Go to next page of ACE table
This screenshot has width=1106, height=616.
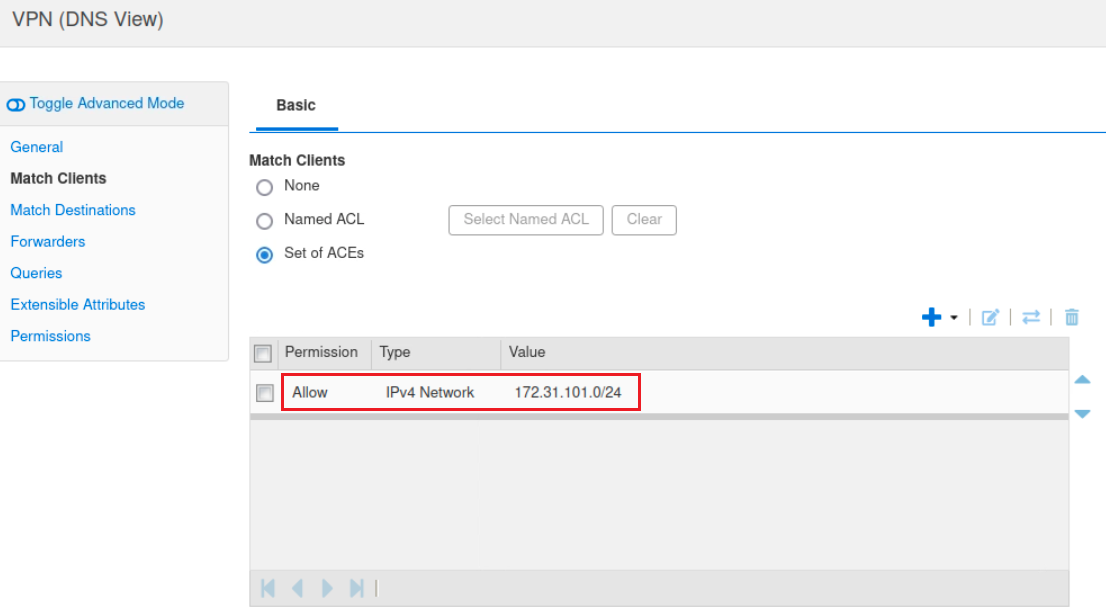pos(327,588)
